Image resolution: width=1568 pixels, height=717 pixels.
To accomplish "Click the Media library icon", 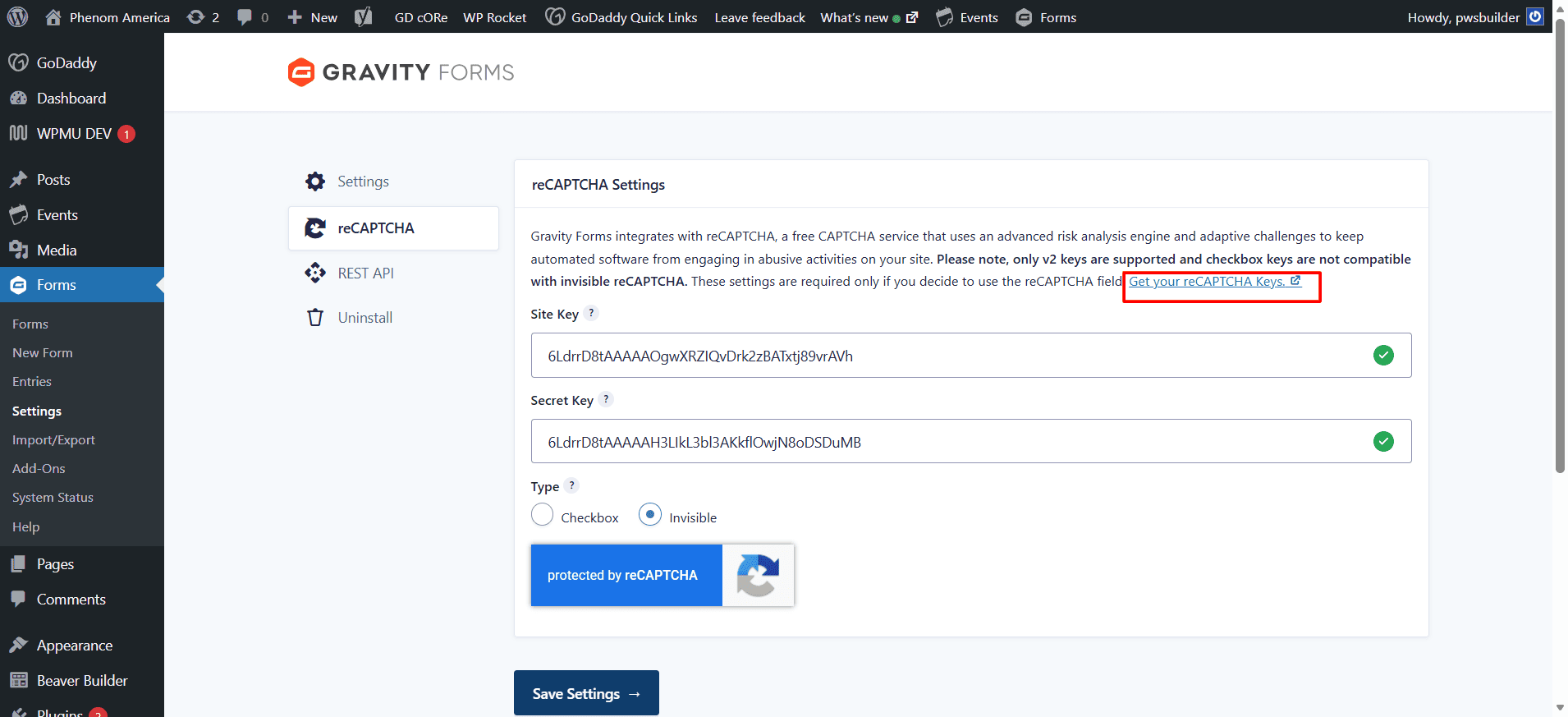I will tap(18, 250).
